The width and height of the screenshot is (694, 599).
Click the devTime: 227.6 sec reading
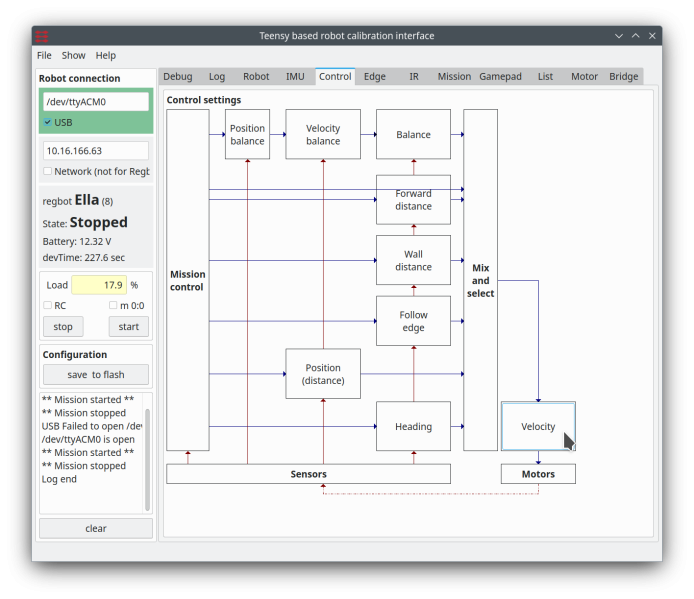point(83,258)
